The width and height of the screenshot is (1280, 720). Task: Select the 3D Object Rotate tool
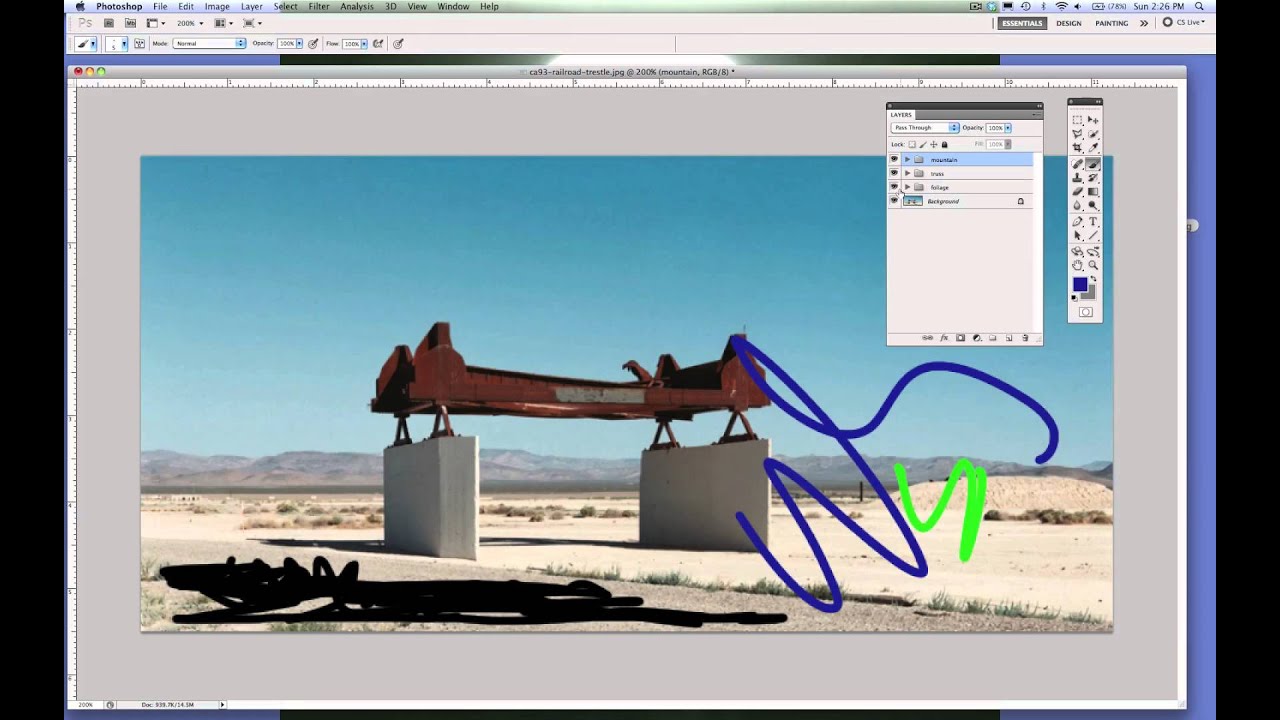(1077, 251)
